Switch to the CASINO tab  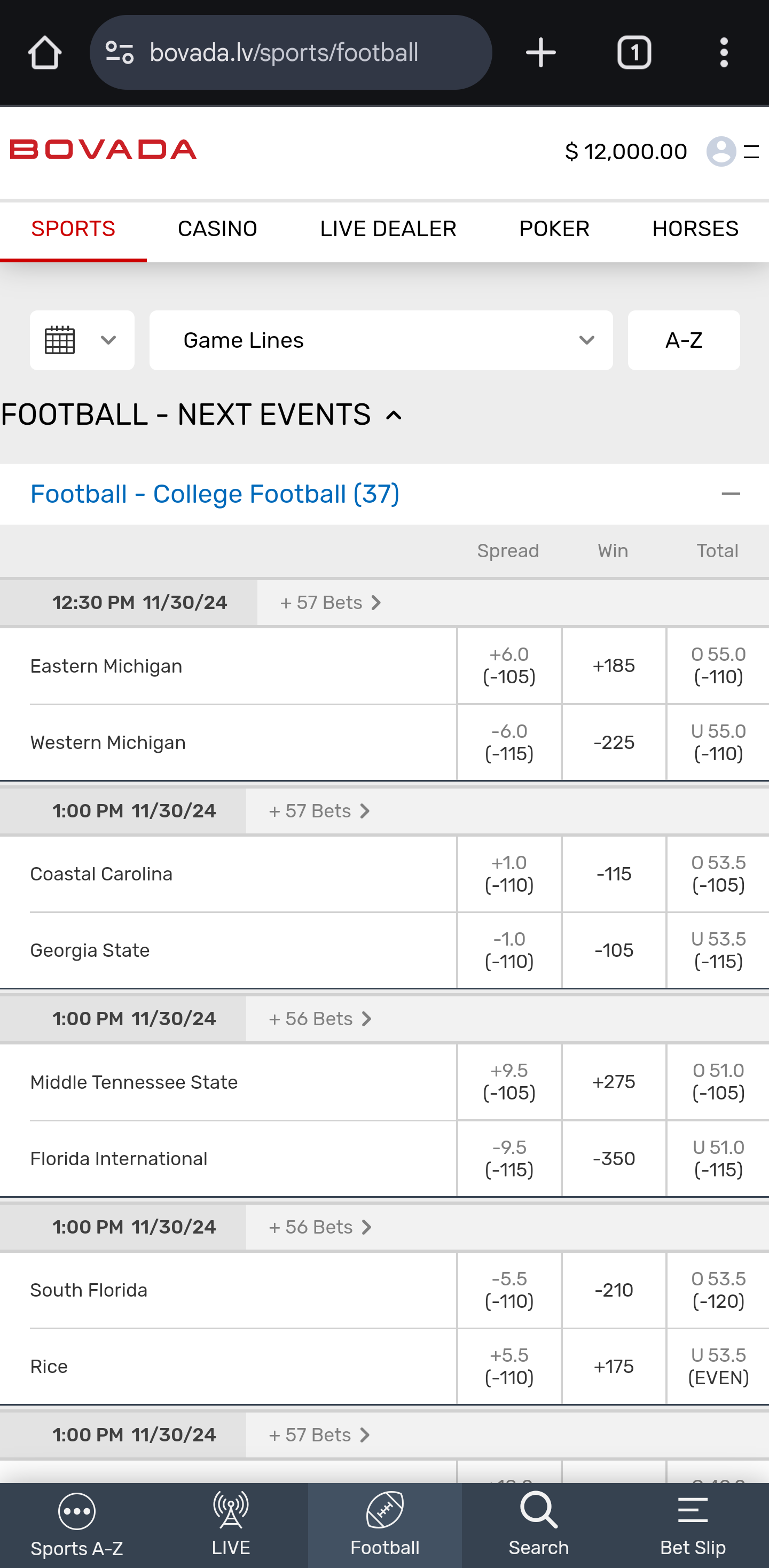point(217,229)
